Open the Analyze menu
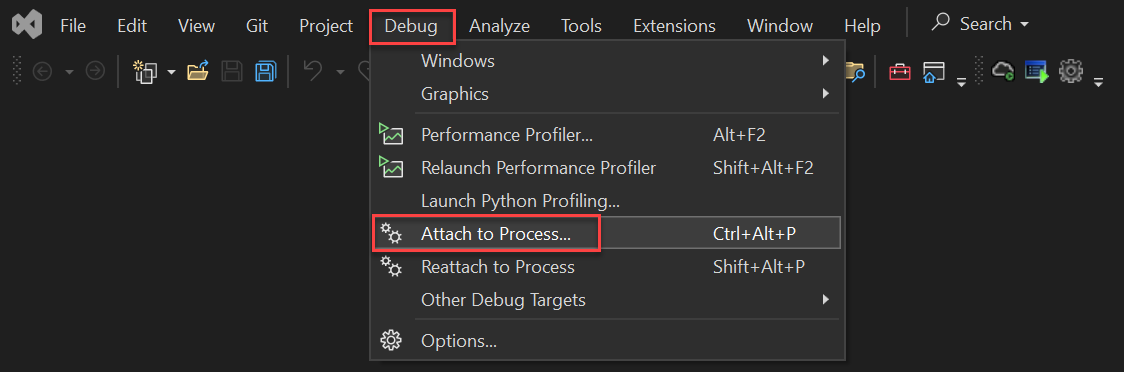Viewport: 1124px width, 372px height. (500, 26)
